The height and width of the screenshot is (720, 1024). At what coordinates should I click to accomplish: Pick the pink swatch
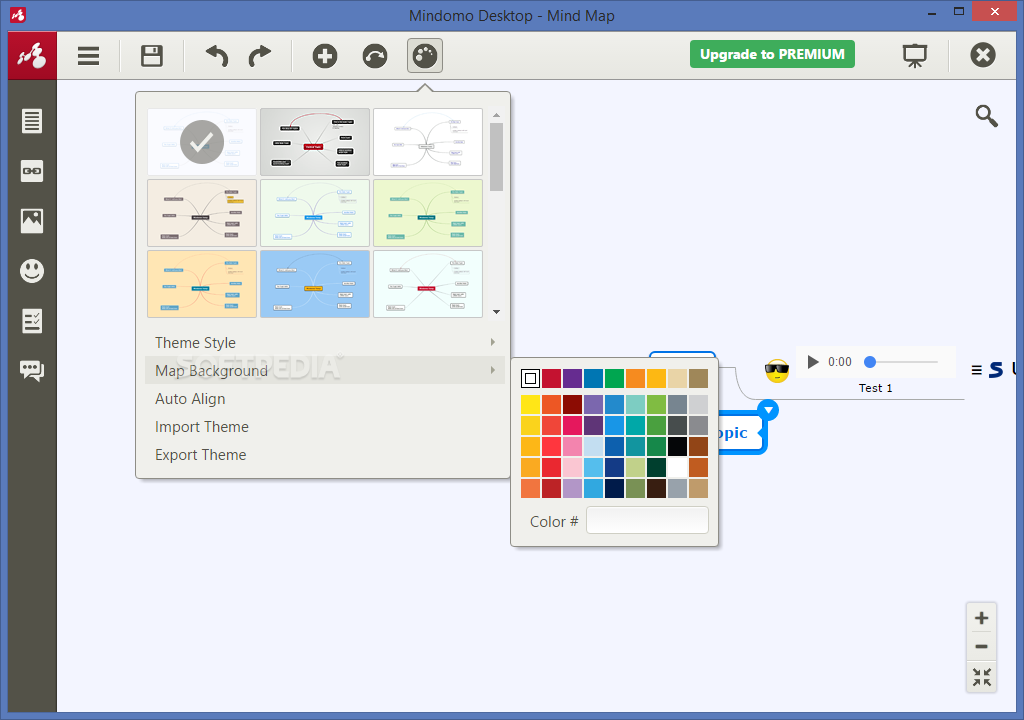point(572,446)
